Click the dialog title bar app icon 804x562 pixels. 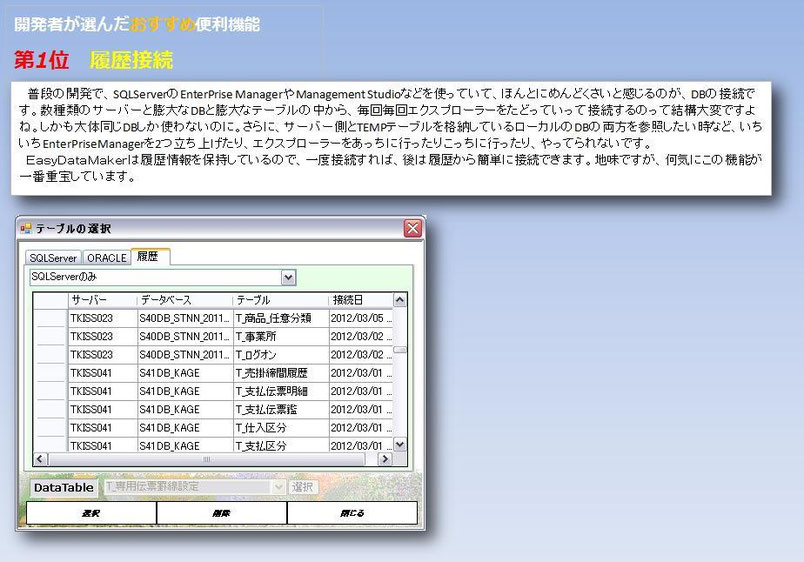26,229
